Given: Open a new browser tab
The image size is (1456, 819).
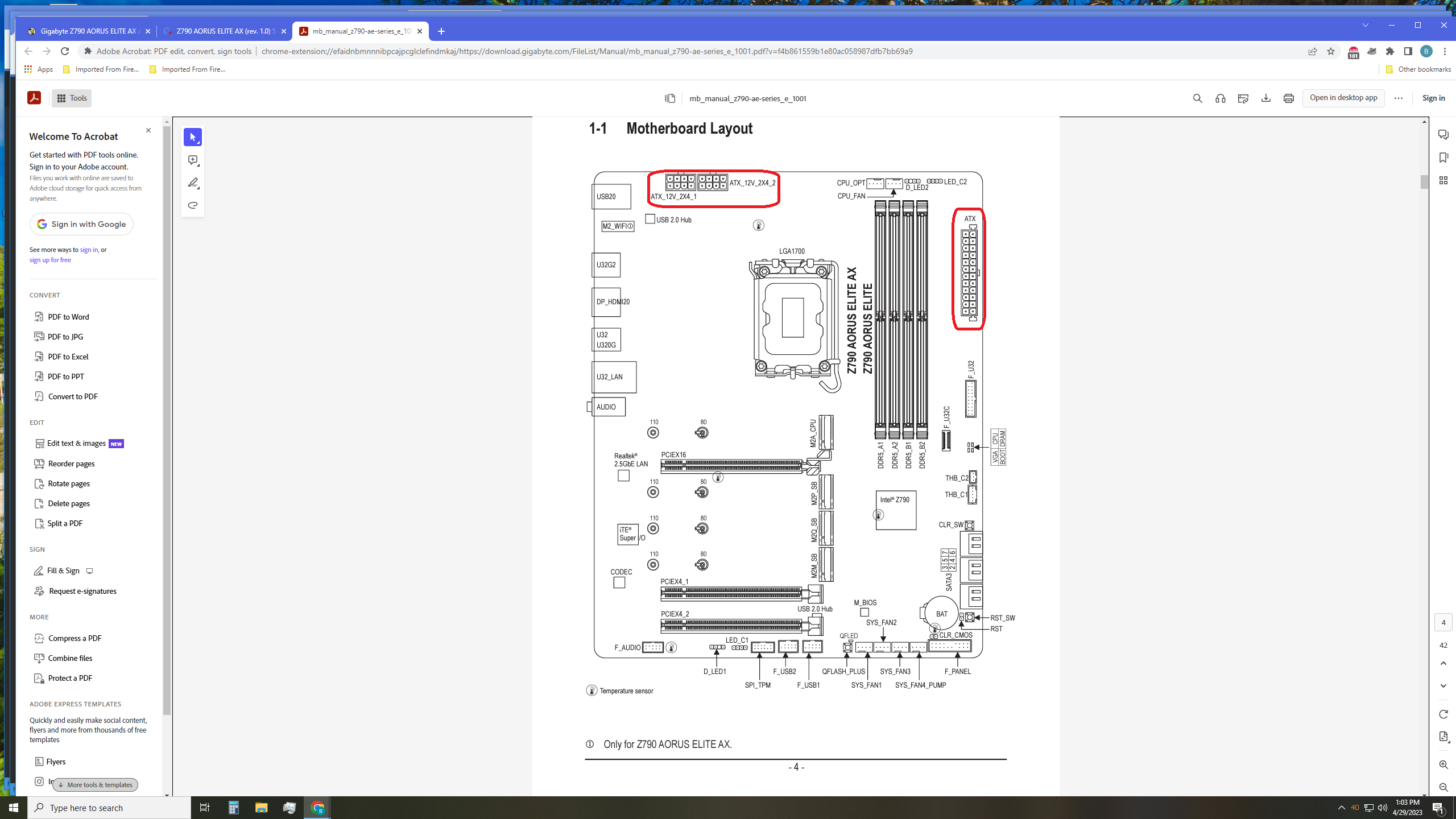Looking at the screenshot, I should [441, 31].
